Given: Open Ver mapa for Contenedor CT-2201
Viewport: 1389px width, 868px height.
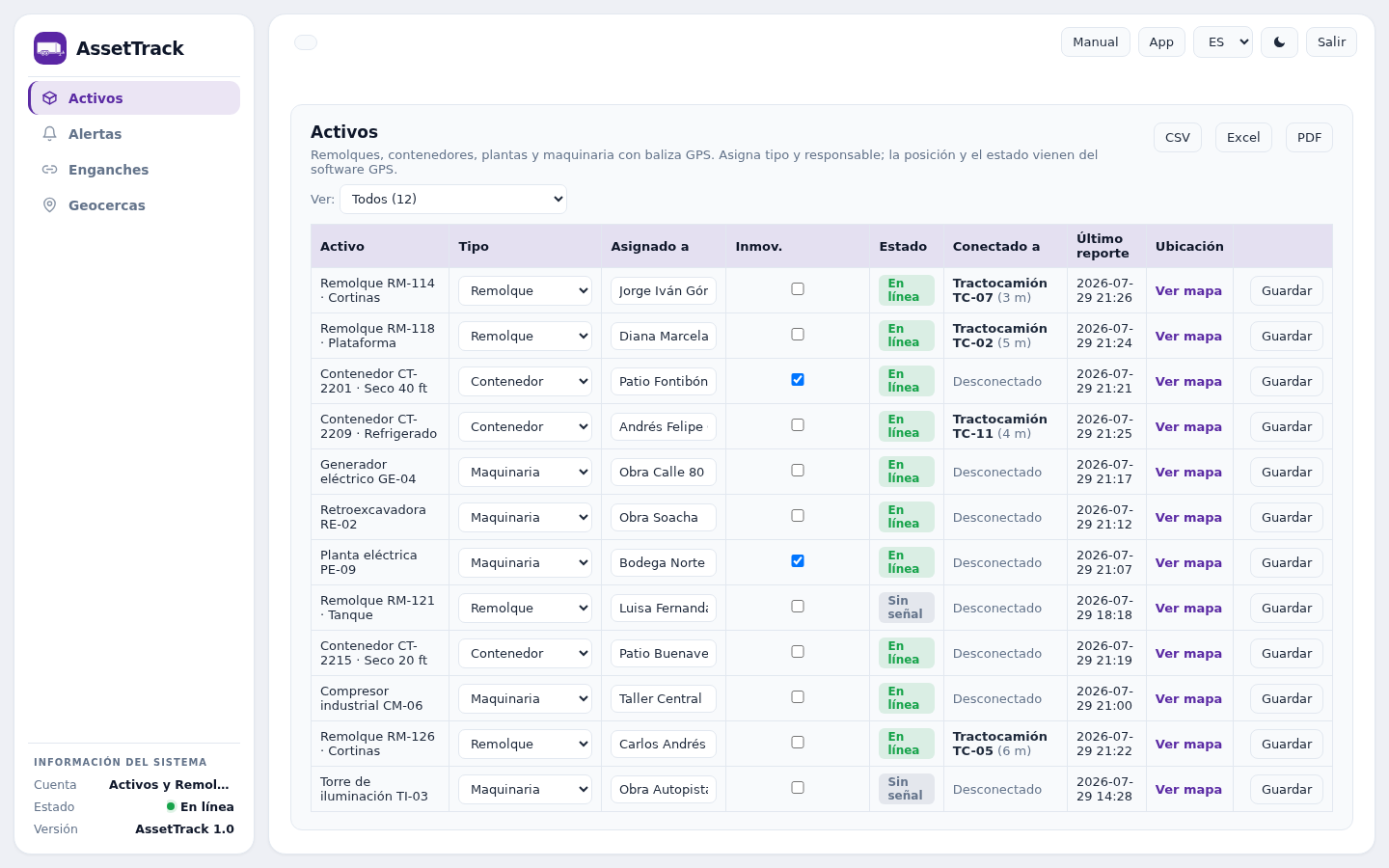Looking at the screenshot, I should pos(1188,382).
